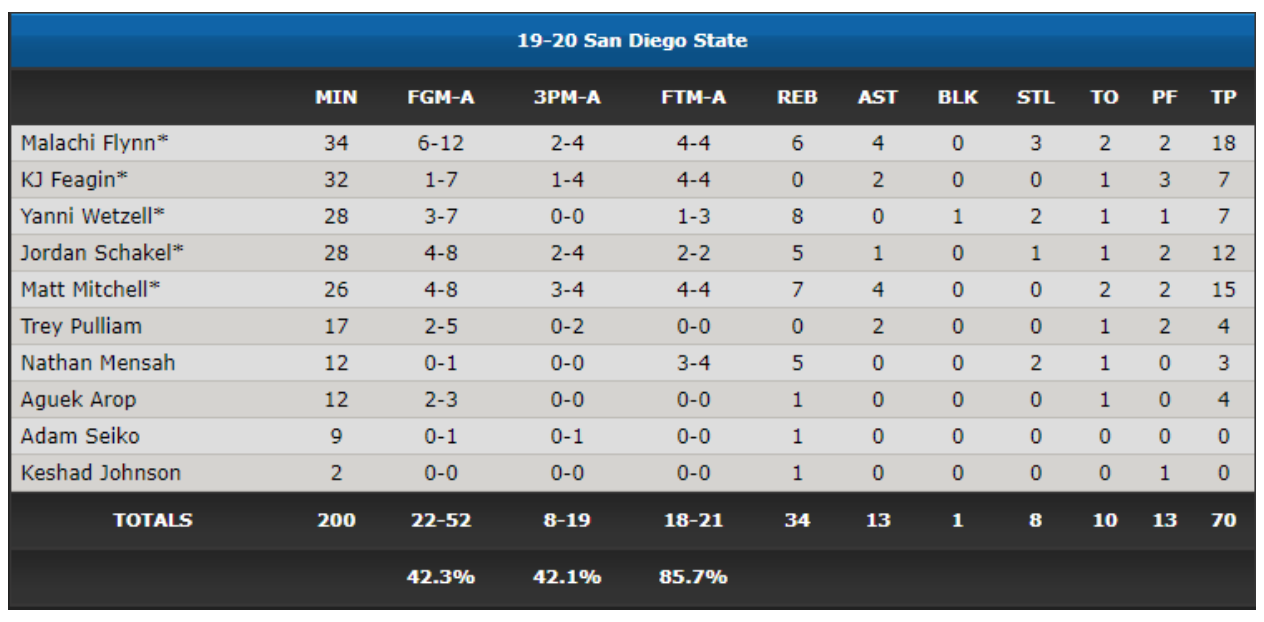The height and width of the screenshot is (622, 1264).
Task: Click the FTM-A column header
Action: click(x=693, y=97)
